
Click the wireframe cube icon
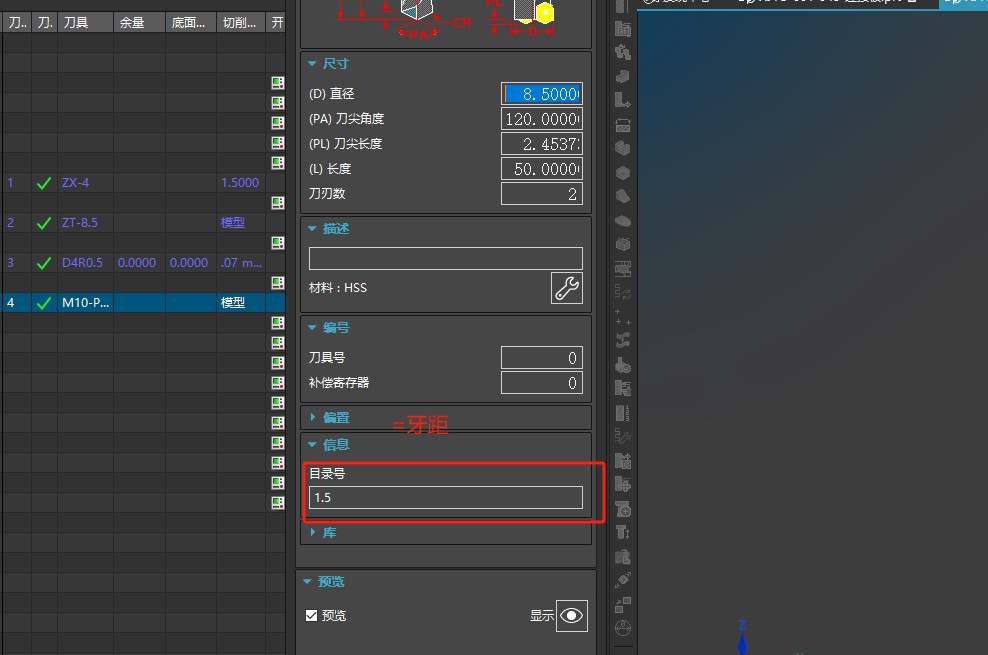[x=623, y=244]
